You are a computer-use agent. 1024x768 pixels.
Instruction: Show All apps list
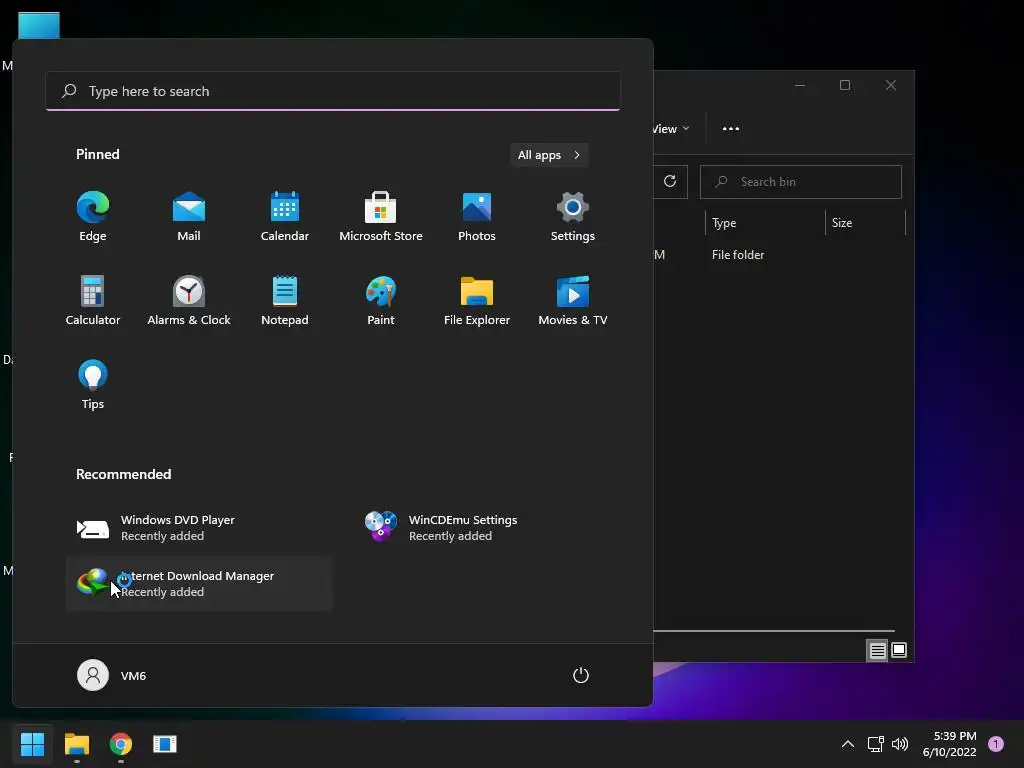pyautogui.click(x=549, y=155)
